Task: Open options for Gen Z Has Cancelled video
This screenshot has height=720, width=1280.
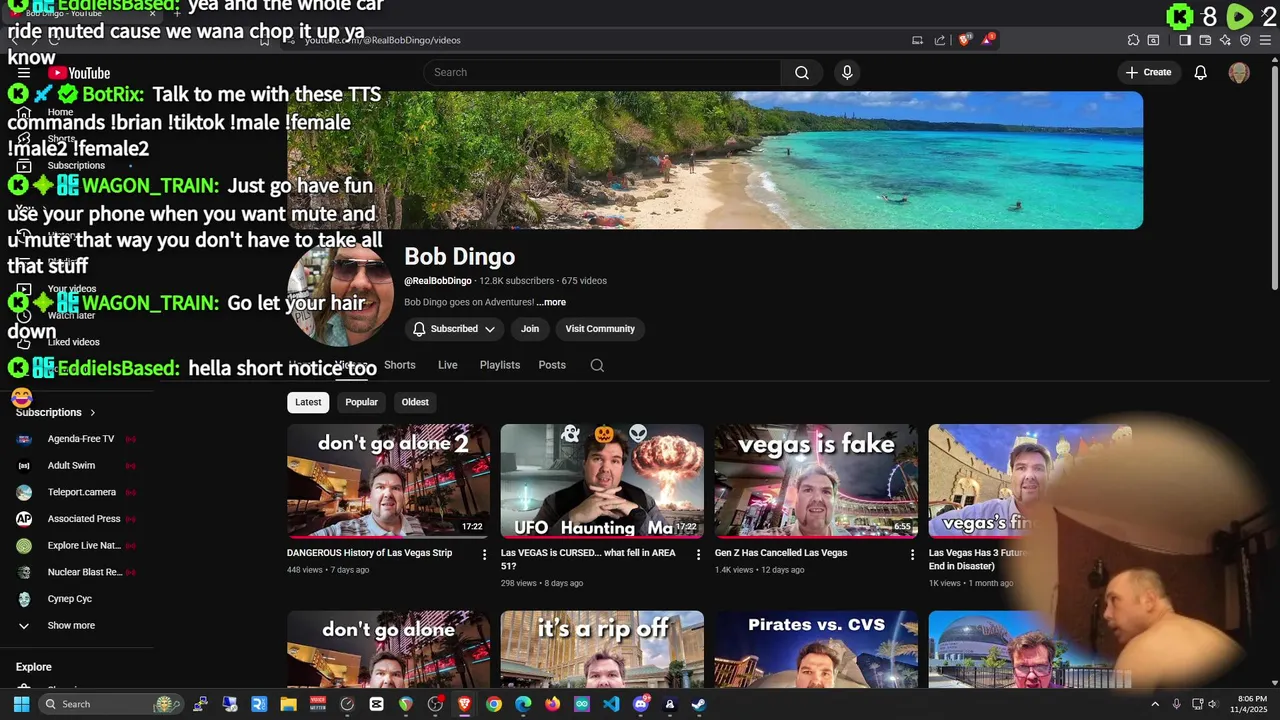Action: pos(912,554)
